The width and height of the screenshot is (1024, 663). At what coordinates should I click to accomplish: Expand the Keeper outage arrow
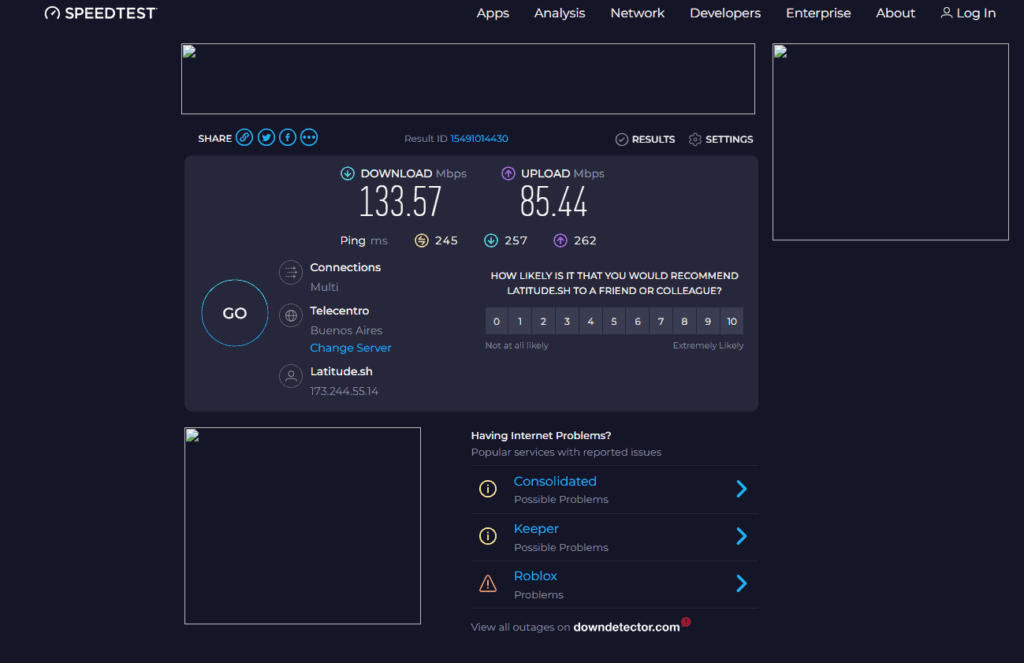tap(741, 536)
